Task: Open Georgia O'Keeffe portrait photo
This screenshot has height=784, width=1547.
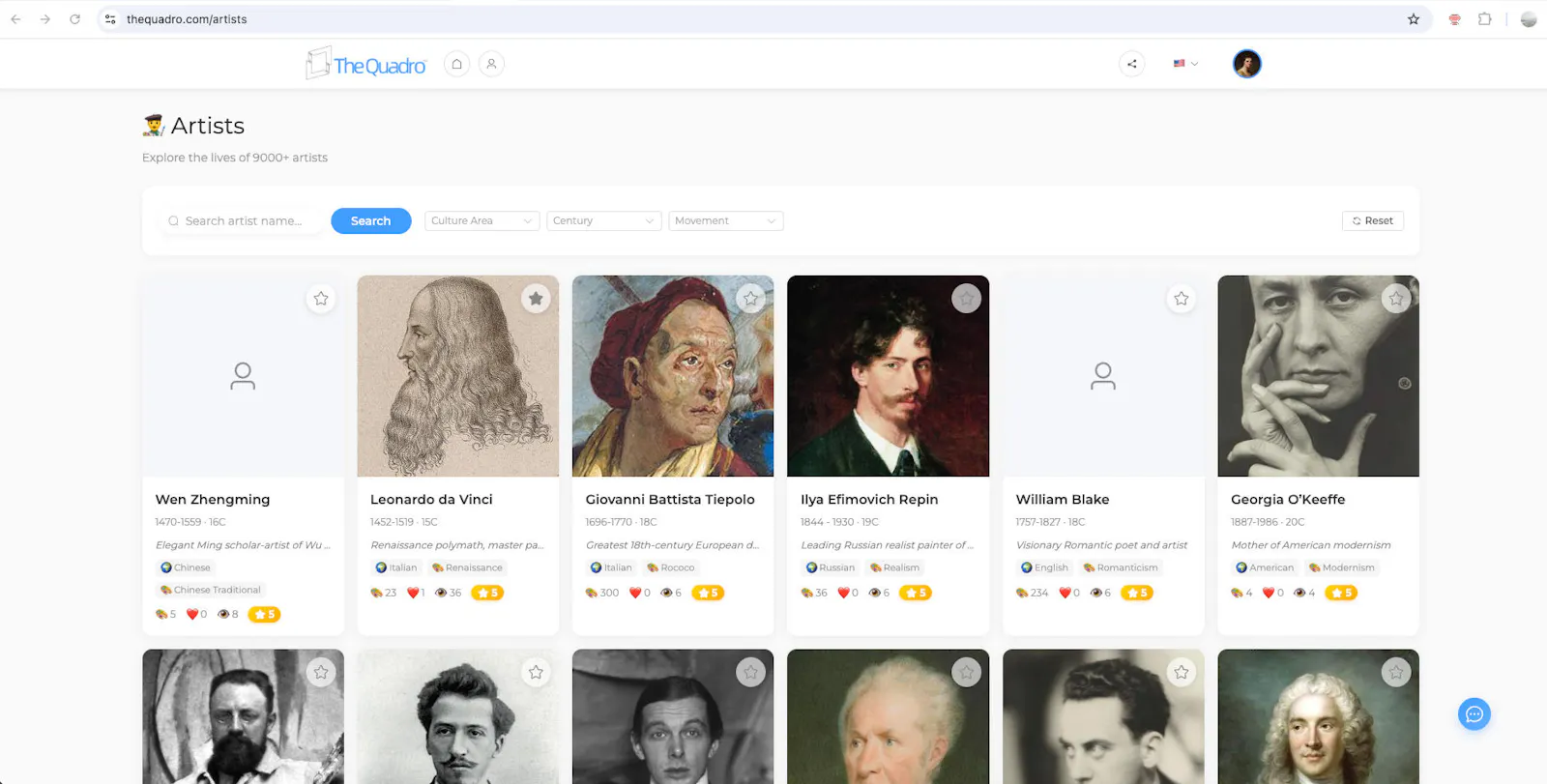Action: point(1319,376)
